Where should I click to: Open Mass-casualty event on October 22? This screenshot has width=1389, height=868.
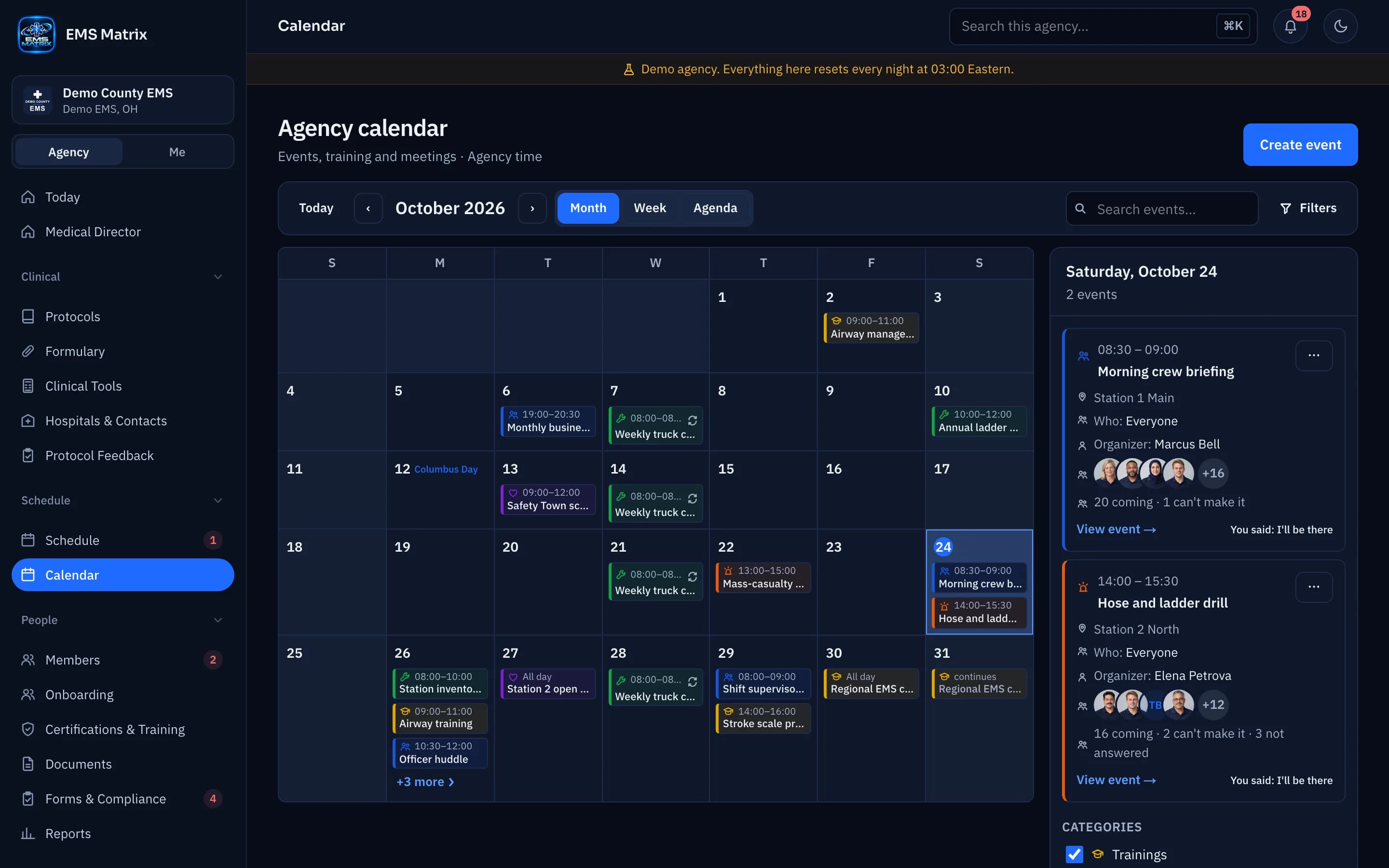point(763,578)
